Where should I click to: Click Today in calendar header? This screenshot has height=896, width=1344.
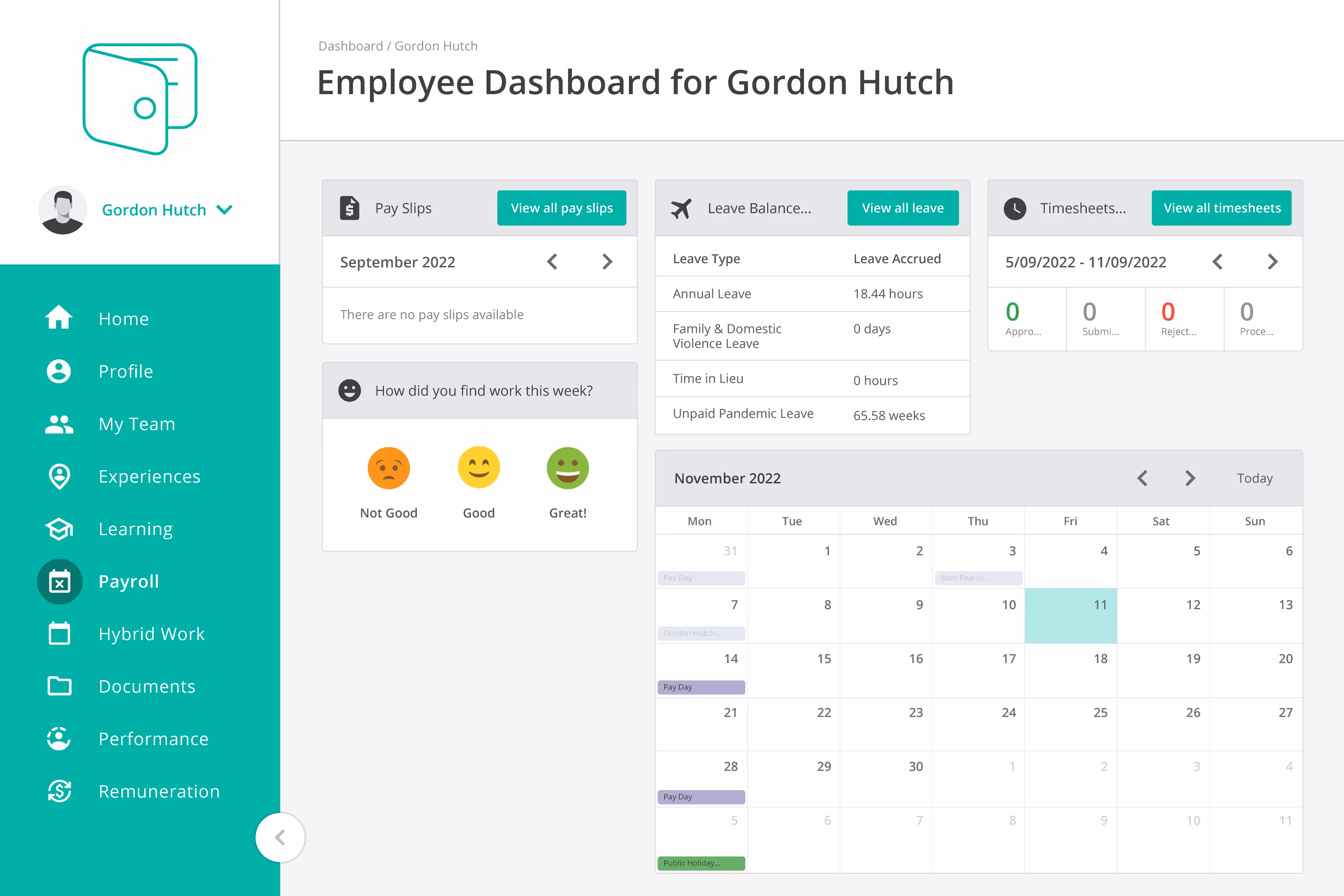tap(1254, 478)
